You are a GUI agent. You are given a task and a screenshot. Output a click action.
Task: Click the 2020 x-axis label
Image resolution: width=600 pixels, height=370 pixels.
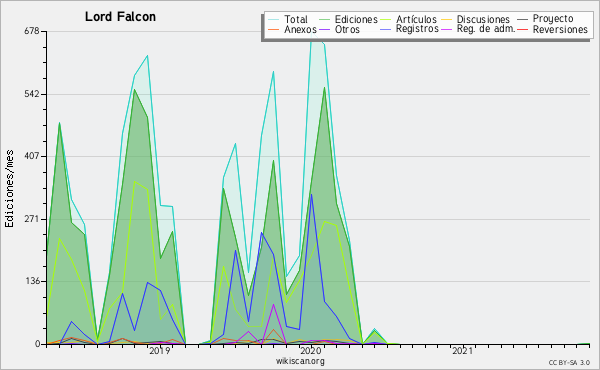click(x=311, y=351)
